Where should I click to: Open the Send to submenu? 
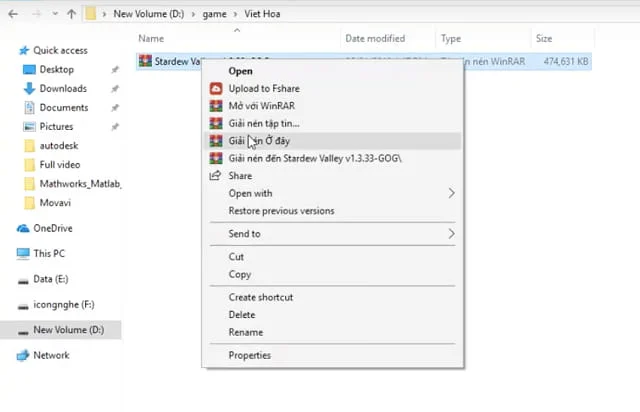coord(333,234)
